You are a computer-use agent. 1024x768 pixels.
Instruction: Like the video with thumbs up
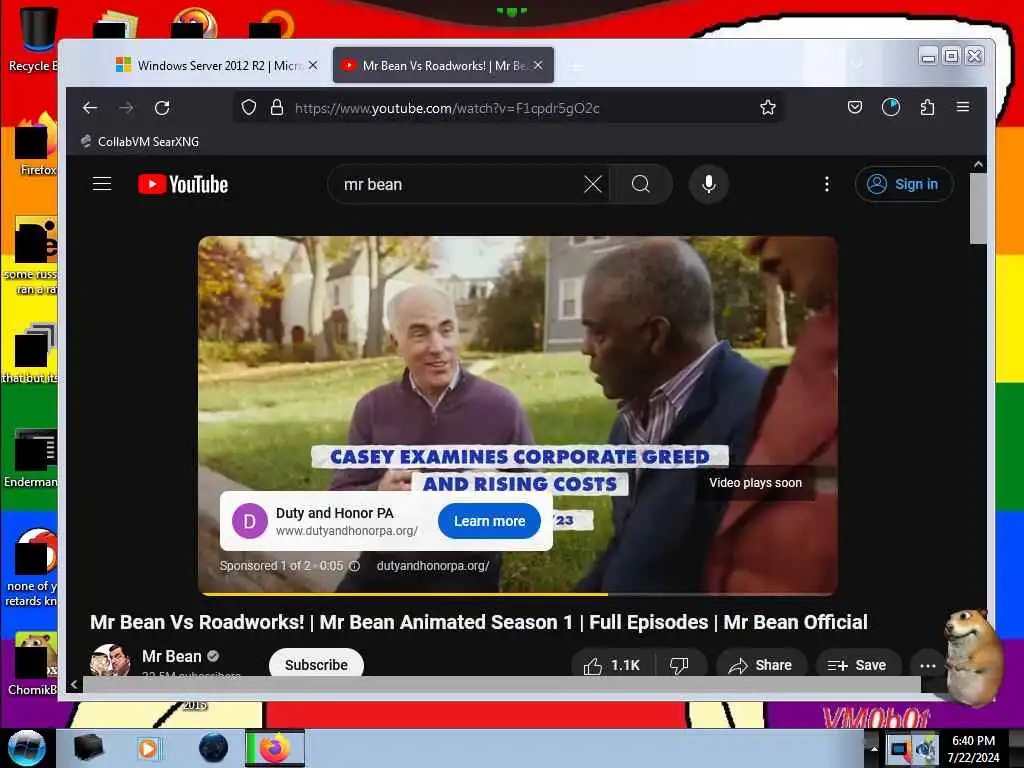[612, 665]
